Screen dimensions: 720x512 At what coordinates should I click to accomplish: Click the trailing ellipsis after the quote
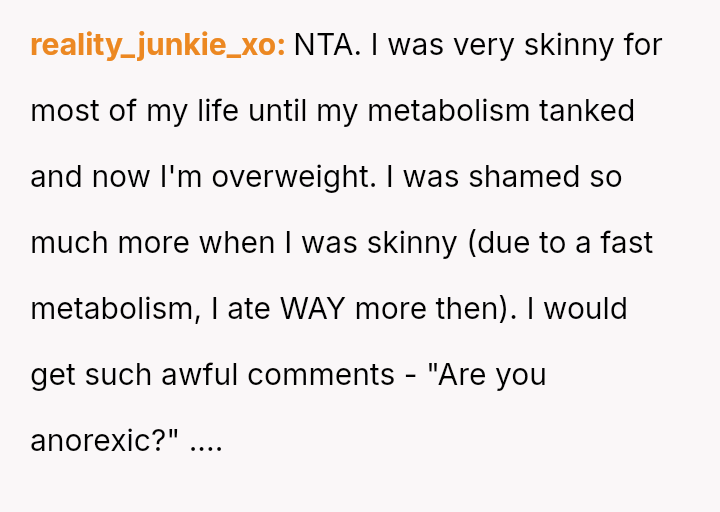pyautogui.click(x=205, y=440)
